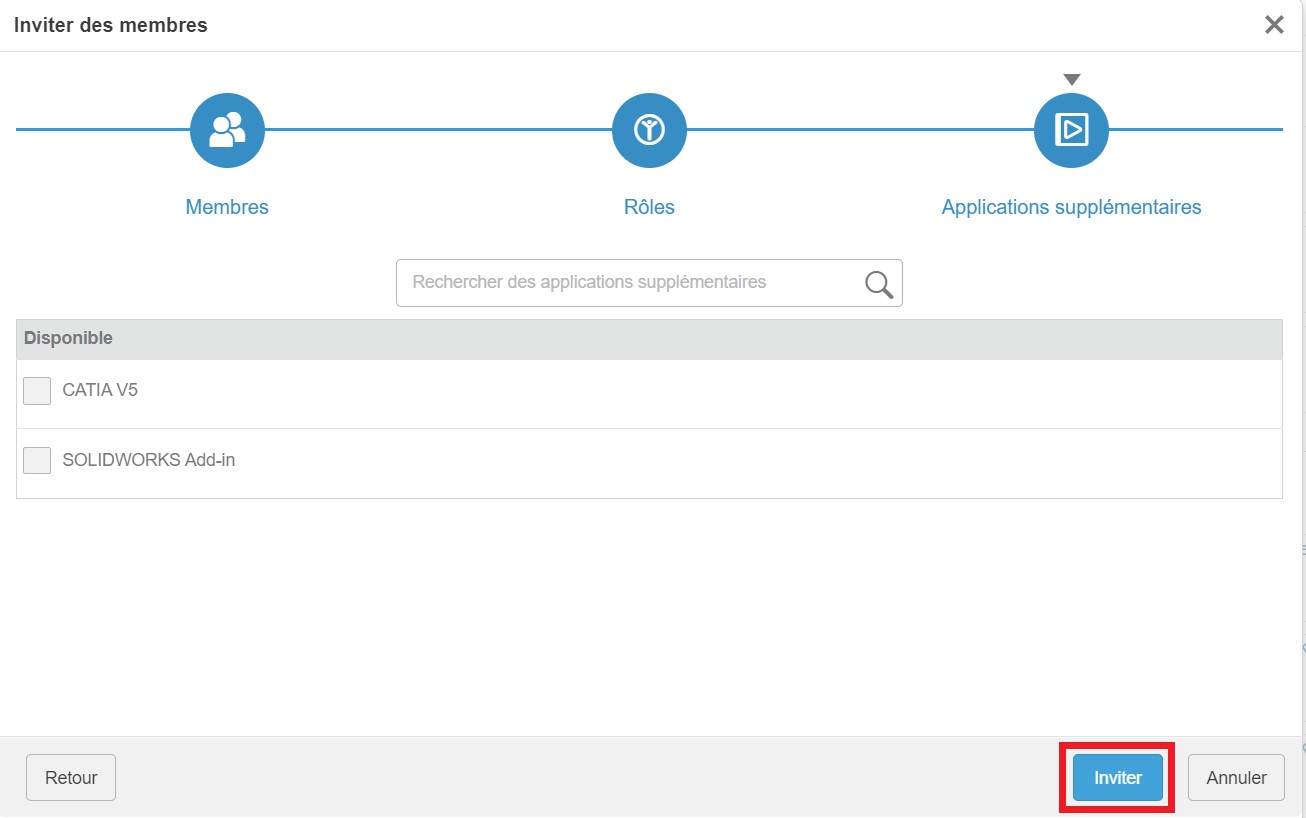This screenshot has width=1306, height=818.
Task: Select the SOLIDWORKS Add-in text label
Action: coord(148,460)
